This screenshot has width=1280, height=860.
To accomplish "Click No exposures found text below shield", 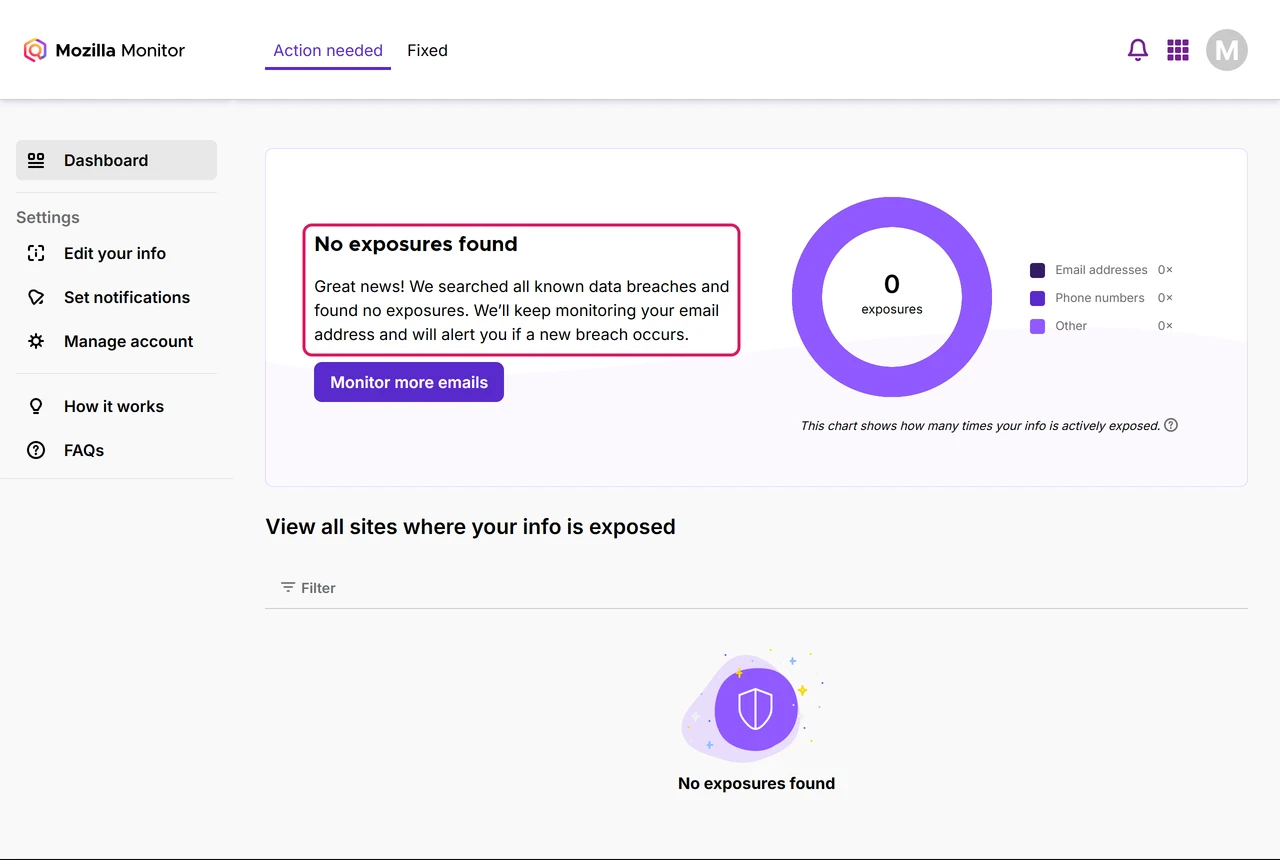I will click(x=756, y=783).
